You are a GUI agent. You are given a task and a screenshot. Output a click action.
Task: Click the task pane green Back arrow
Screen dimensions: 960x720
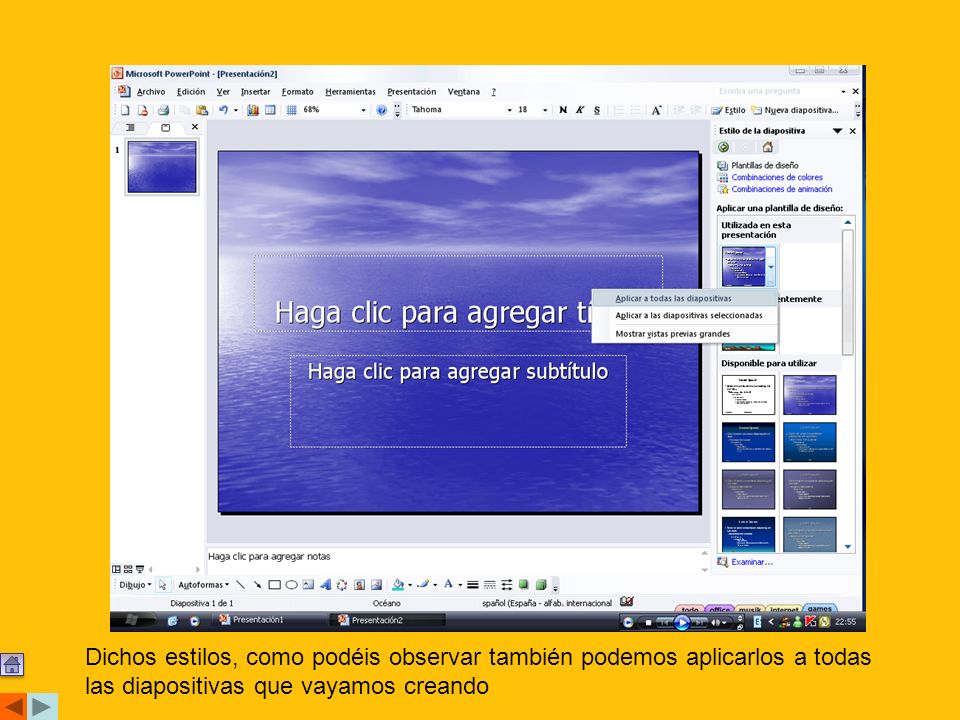pyautogui.click(x=724, y=147)
